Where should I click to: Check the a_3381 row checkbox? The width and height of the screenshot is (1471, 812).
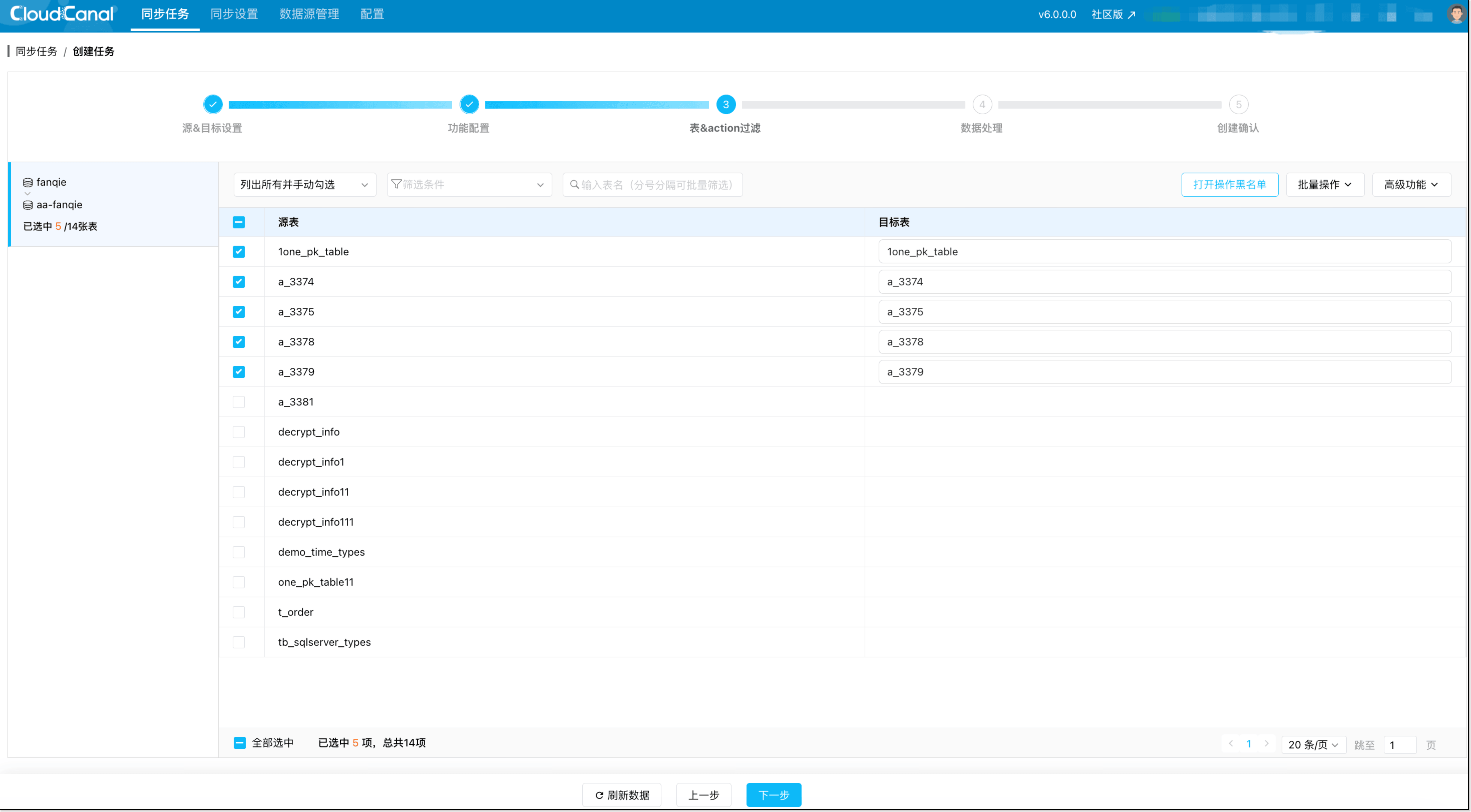(x=239, y=402)
